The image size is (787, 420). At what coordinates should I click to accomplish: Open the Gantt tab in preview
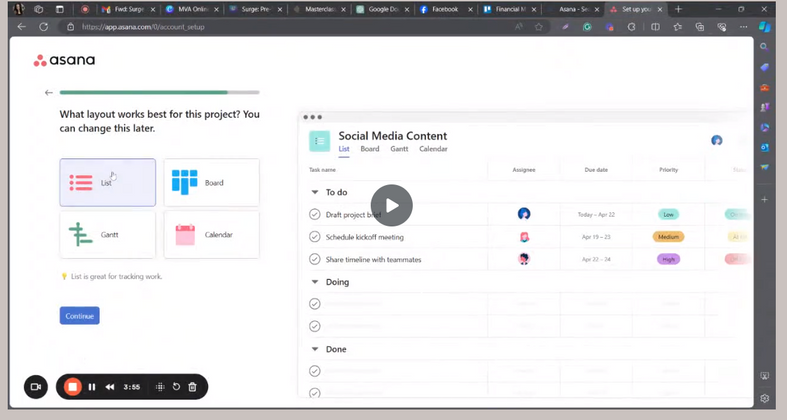[x=400, y=149]
